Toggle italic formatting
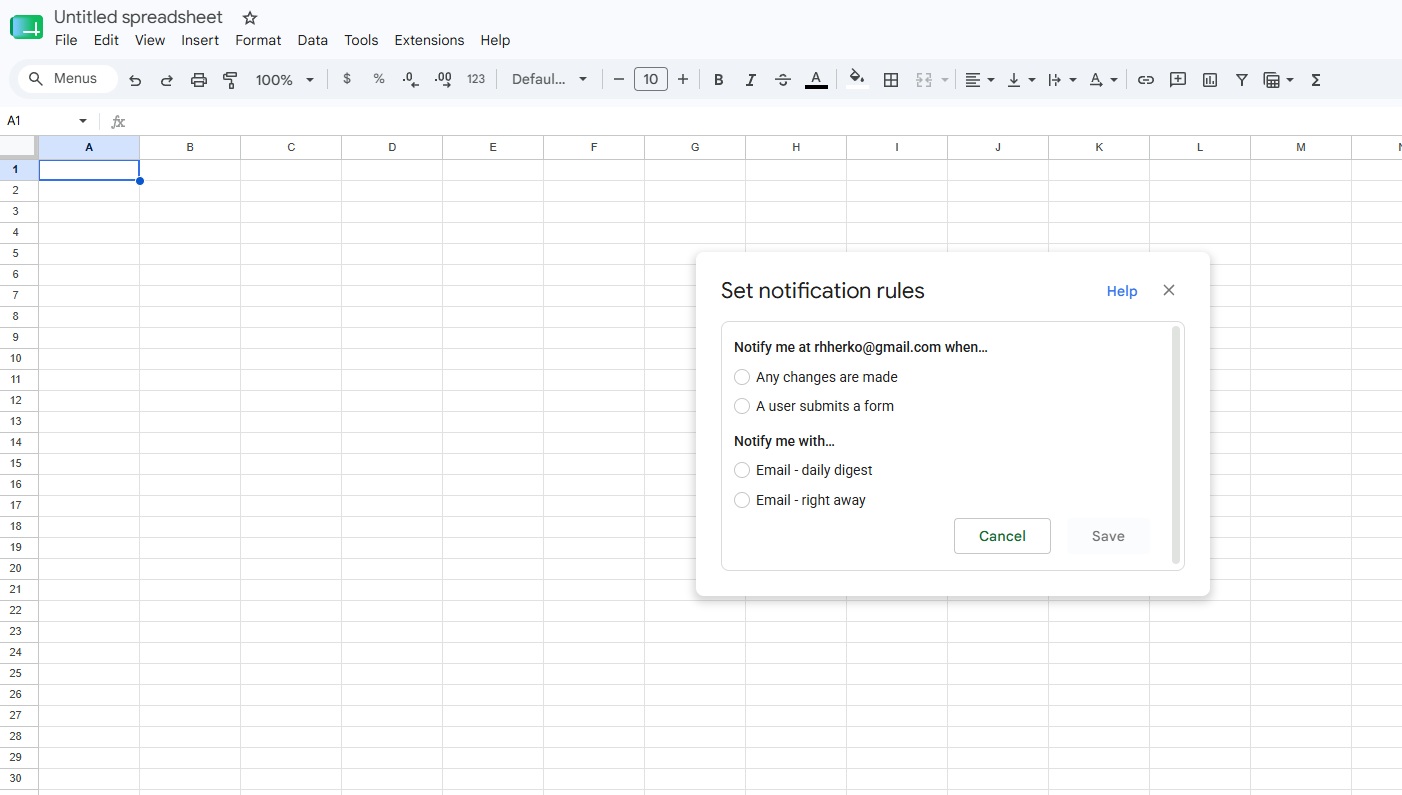Screen dimensions: 1402x795 pyautogui.click(x=750, y=80)
